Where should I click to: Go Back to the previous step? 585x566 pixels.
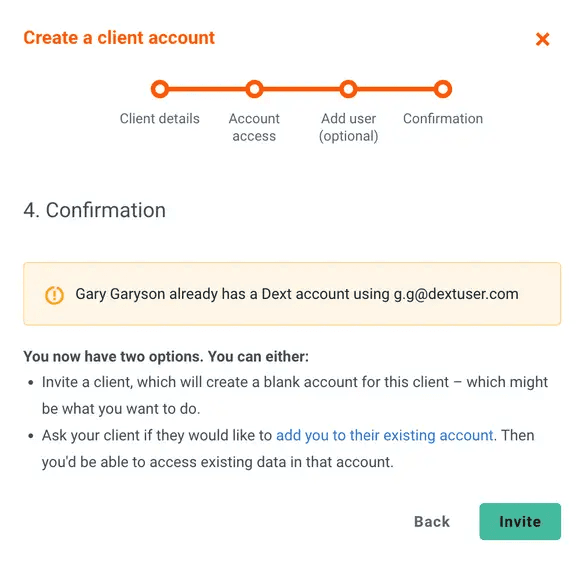pyautogui.click(x=432, y=522)
